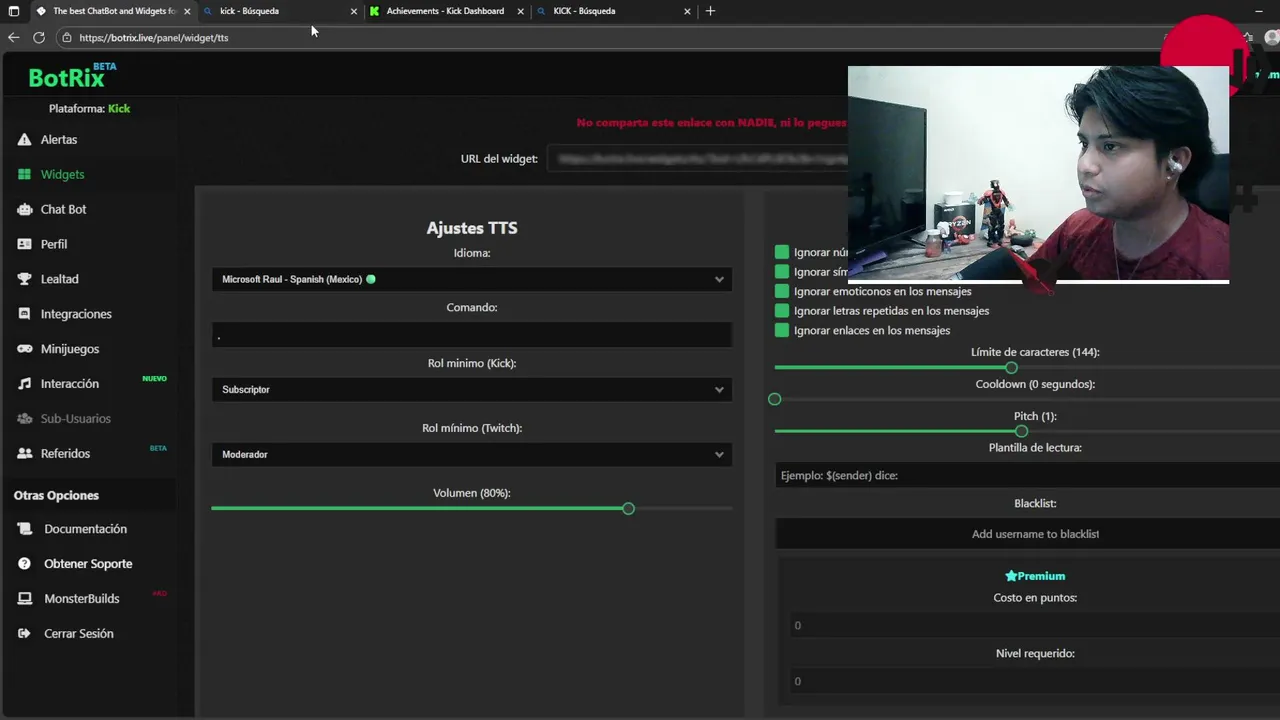Viewport: 1280px width, 720px height.
Task: Toggle 'Ignorar emoticonos en los mensajes' checkbox
Action: (782, 291)
